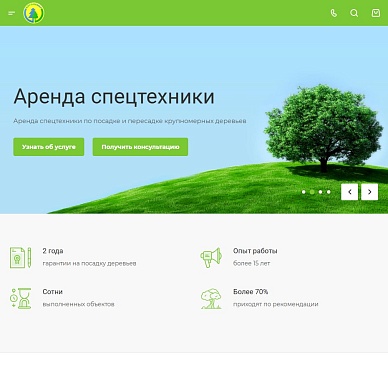Click the 'Сотни' text
The width and height of the screenshot is (388, 388).
pos(53,292)
